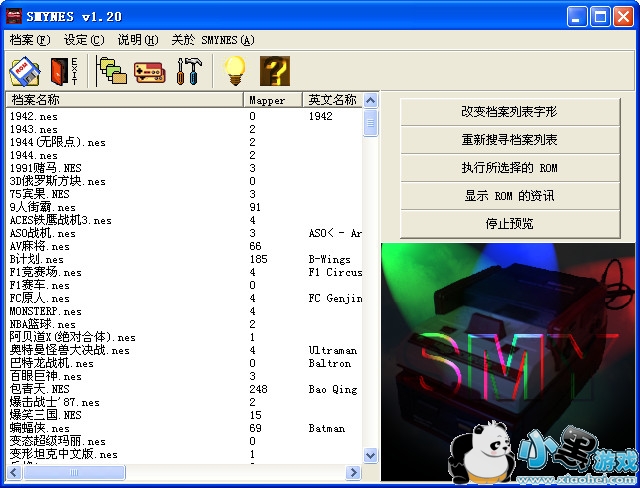Select 3D俄罗斯方块.nes file
This screenshot has width=640, height=488.
(x=58, y=181)
